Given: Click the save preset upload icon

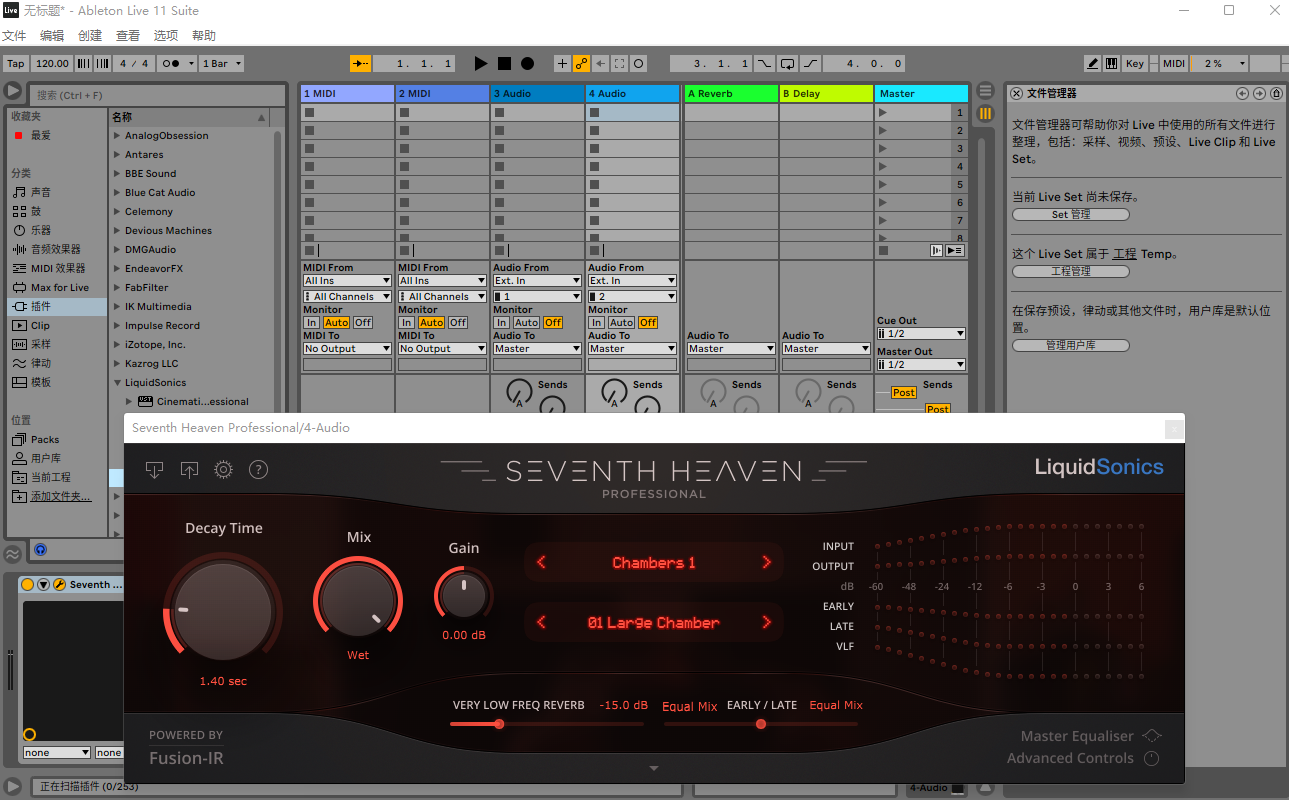Looking at the screenshot, I should (189, 469).
